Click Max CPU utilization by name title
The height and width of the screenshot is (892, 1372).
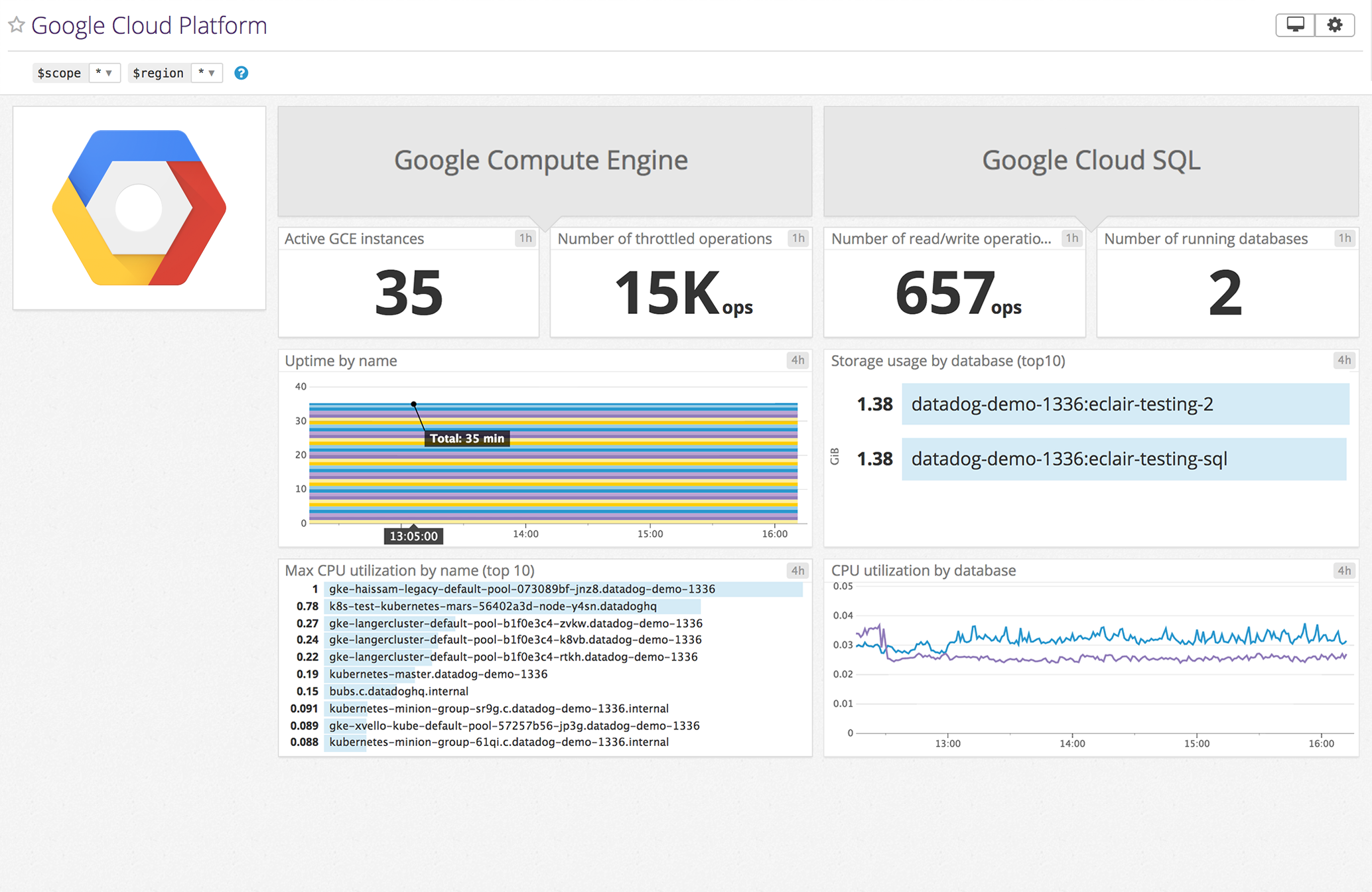pyautogui.click(x=409, y=571)
